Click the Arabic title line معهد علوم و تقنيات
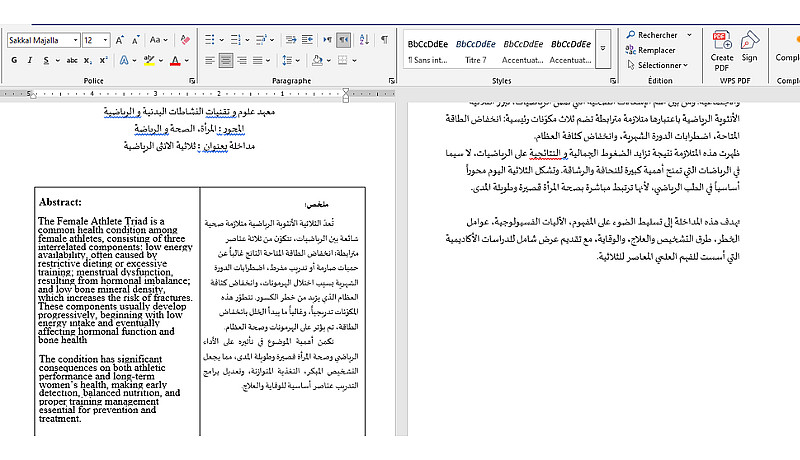The image size is (800, 460). [189, 112]
